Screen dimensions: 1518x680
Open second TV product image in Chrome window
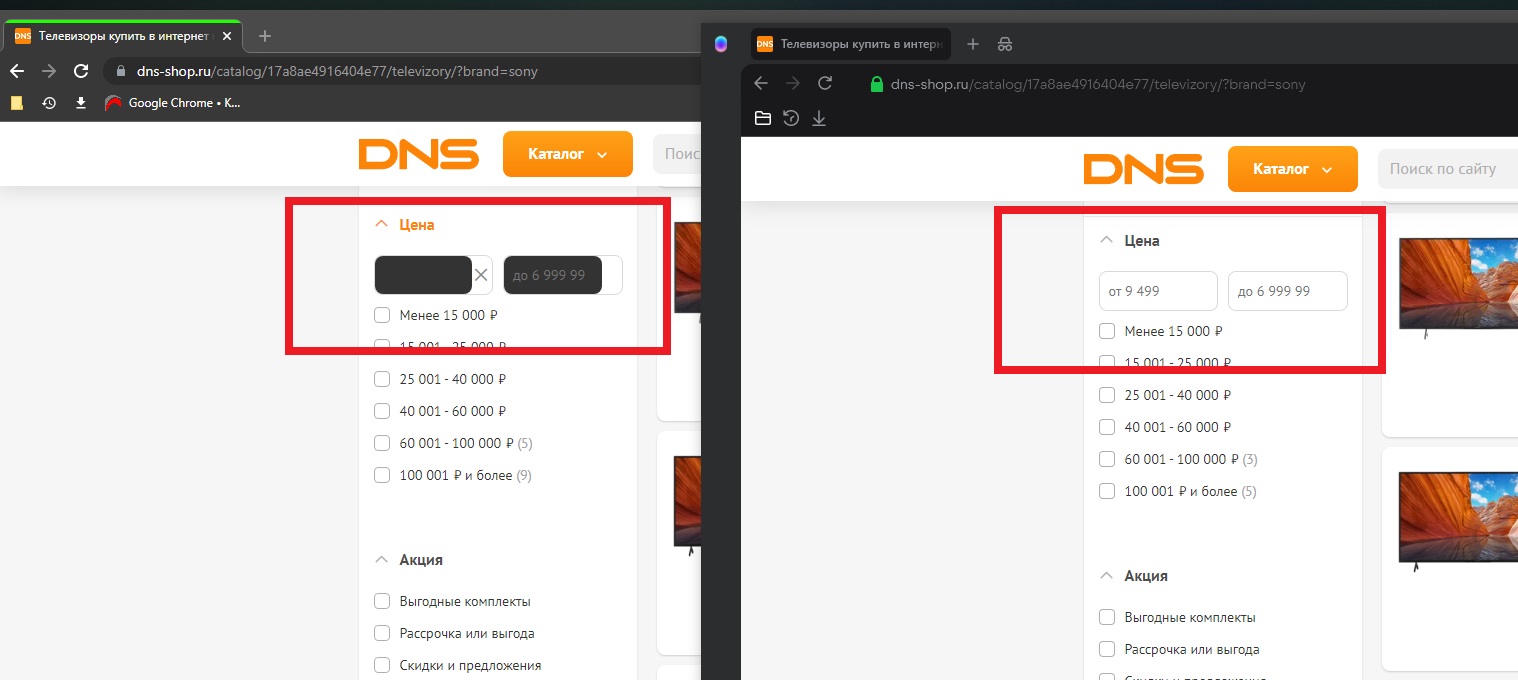click(688, 505)
